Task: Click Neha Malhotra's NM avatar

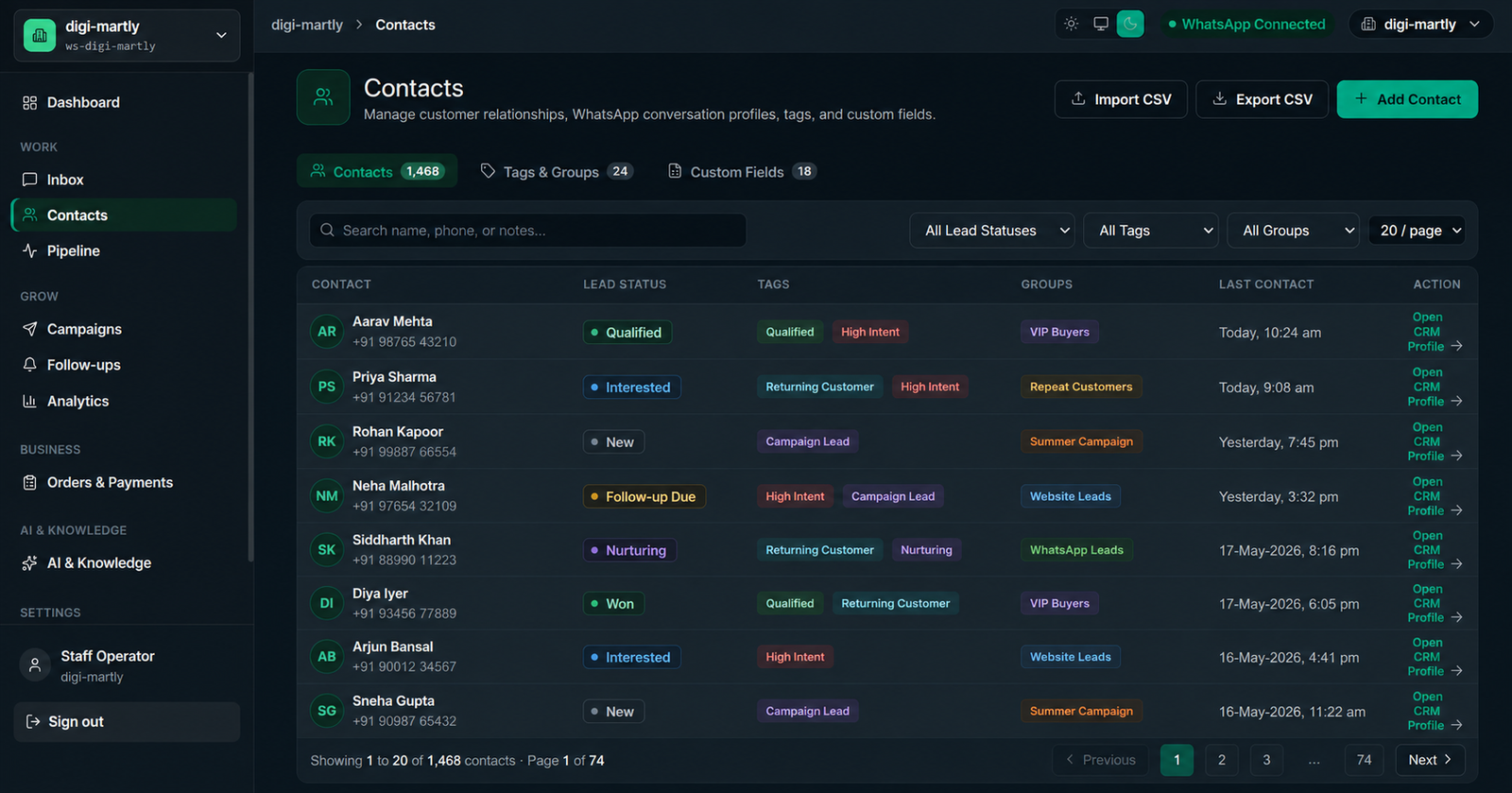Action: (x=327, y=496)
